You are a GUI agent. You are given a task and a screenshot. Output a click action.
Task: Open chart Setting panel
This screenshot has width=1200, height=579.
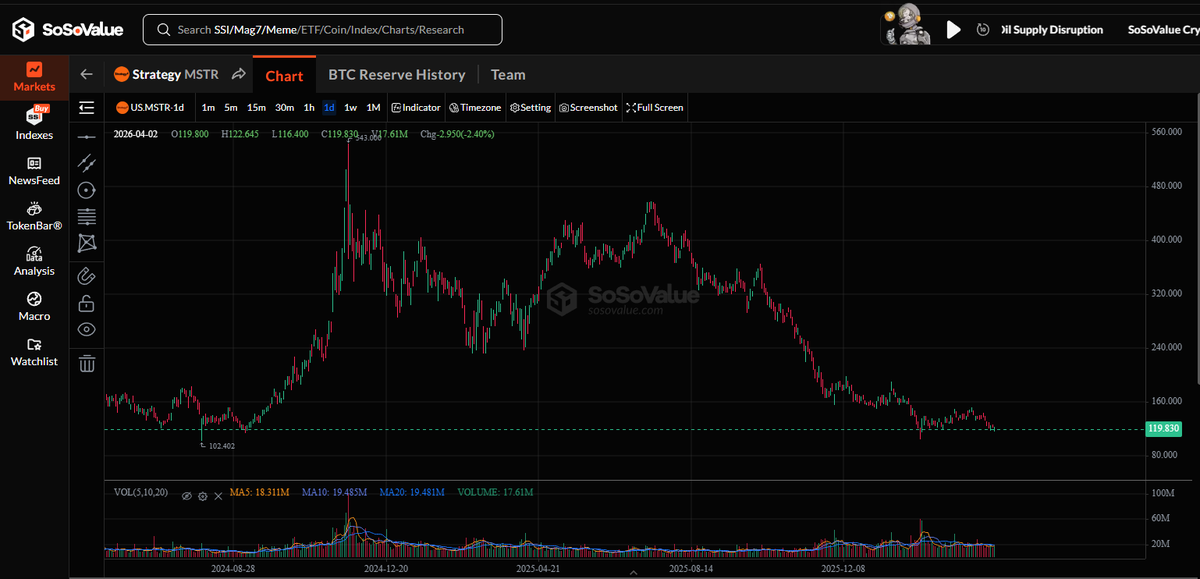pos(530,107)
